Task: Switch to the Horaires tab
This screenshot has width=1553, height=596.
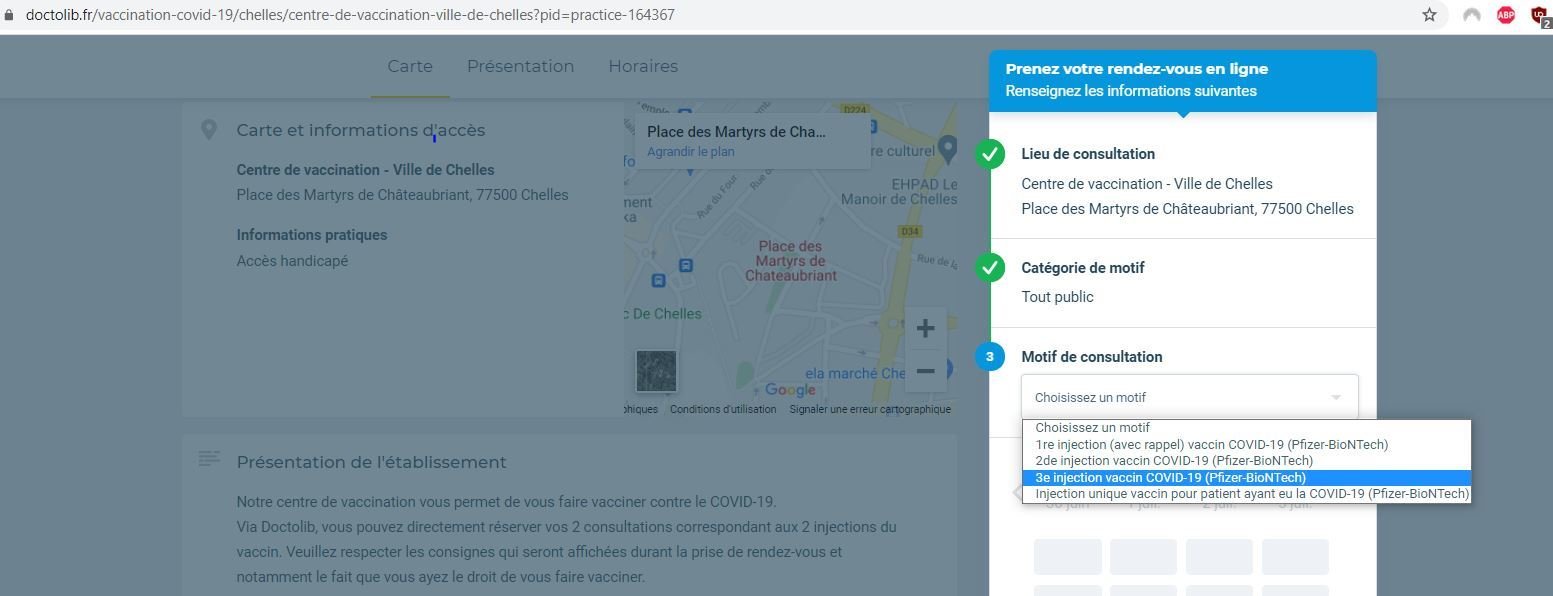Action: pos(643,66)
